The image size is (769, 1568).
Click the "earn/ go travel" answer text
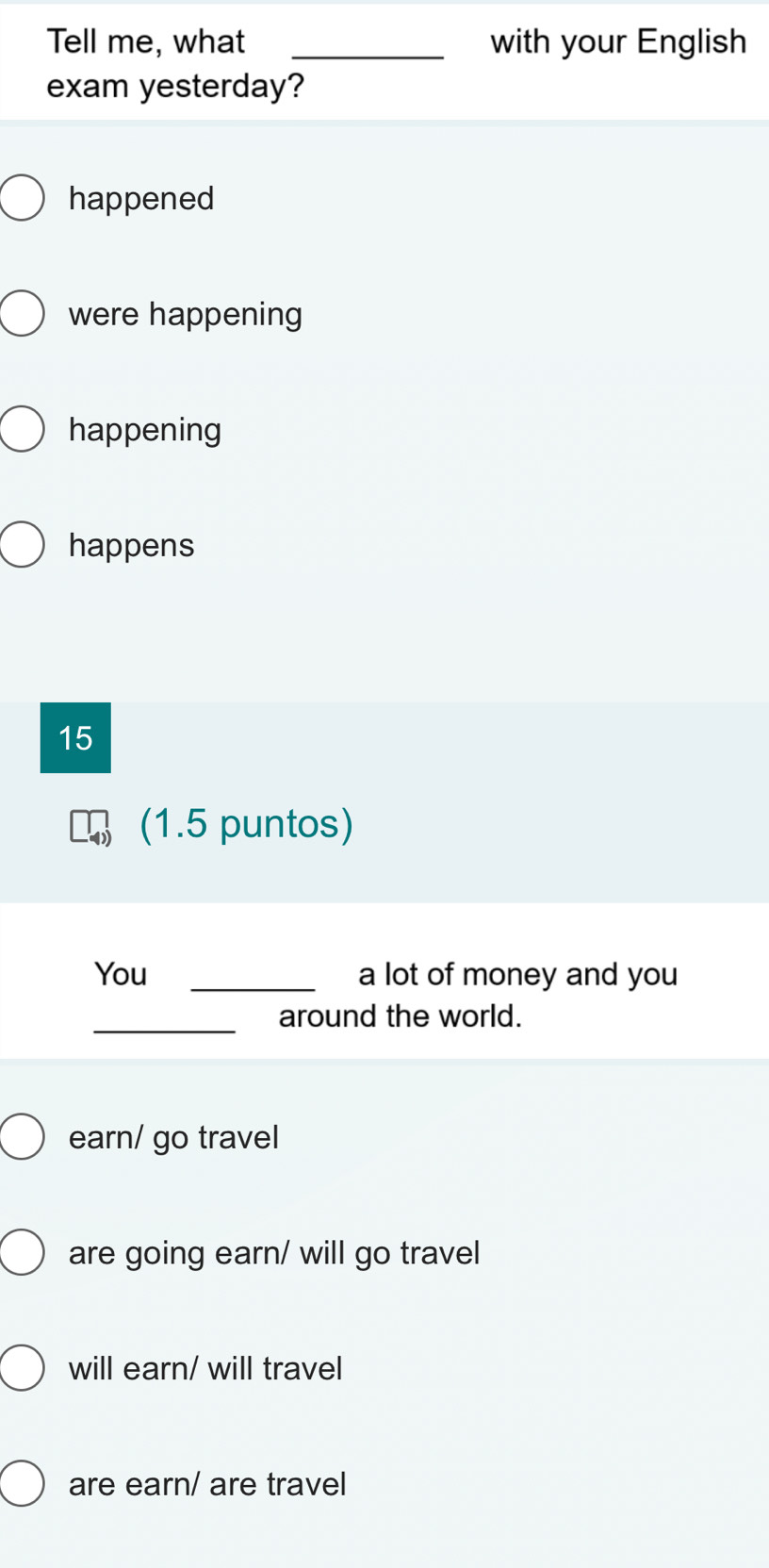point(173,1138)
